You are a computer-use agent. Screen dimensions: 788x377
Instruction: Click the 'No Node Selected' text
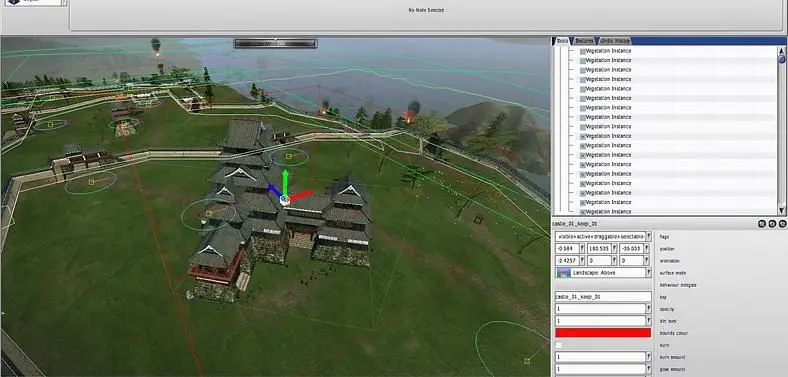426,10
